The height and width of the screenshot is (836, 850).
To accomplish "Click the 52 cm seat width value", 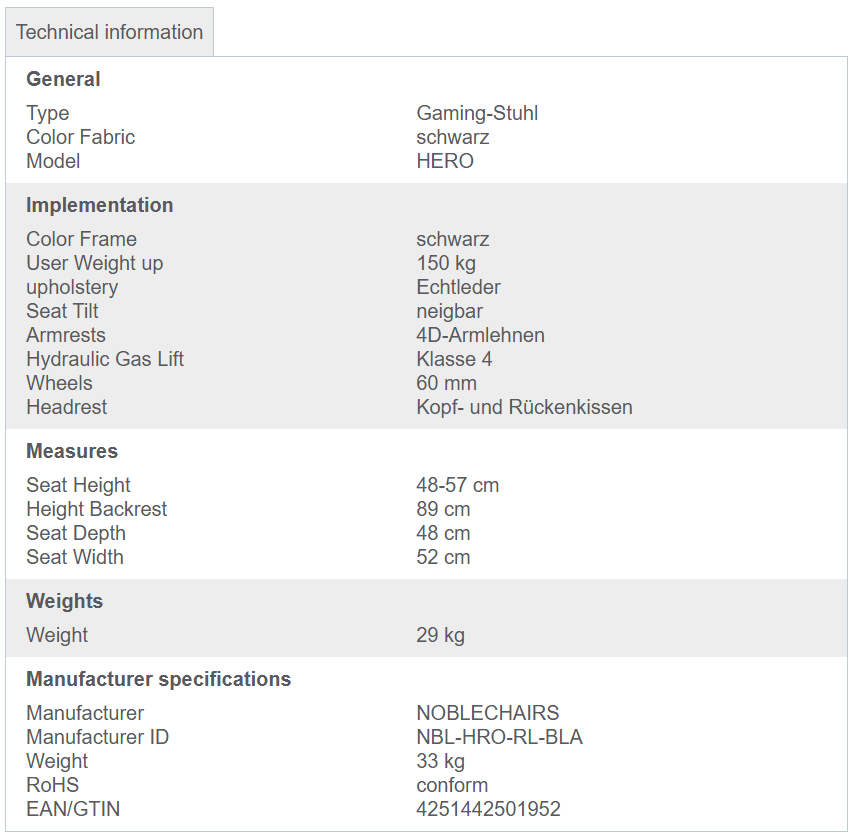I will (443, 557).
